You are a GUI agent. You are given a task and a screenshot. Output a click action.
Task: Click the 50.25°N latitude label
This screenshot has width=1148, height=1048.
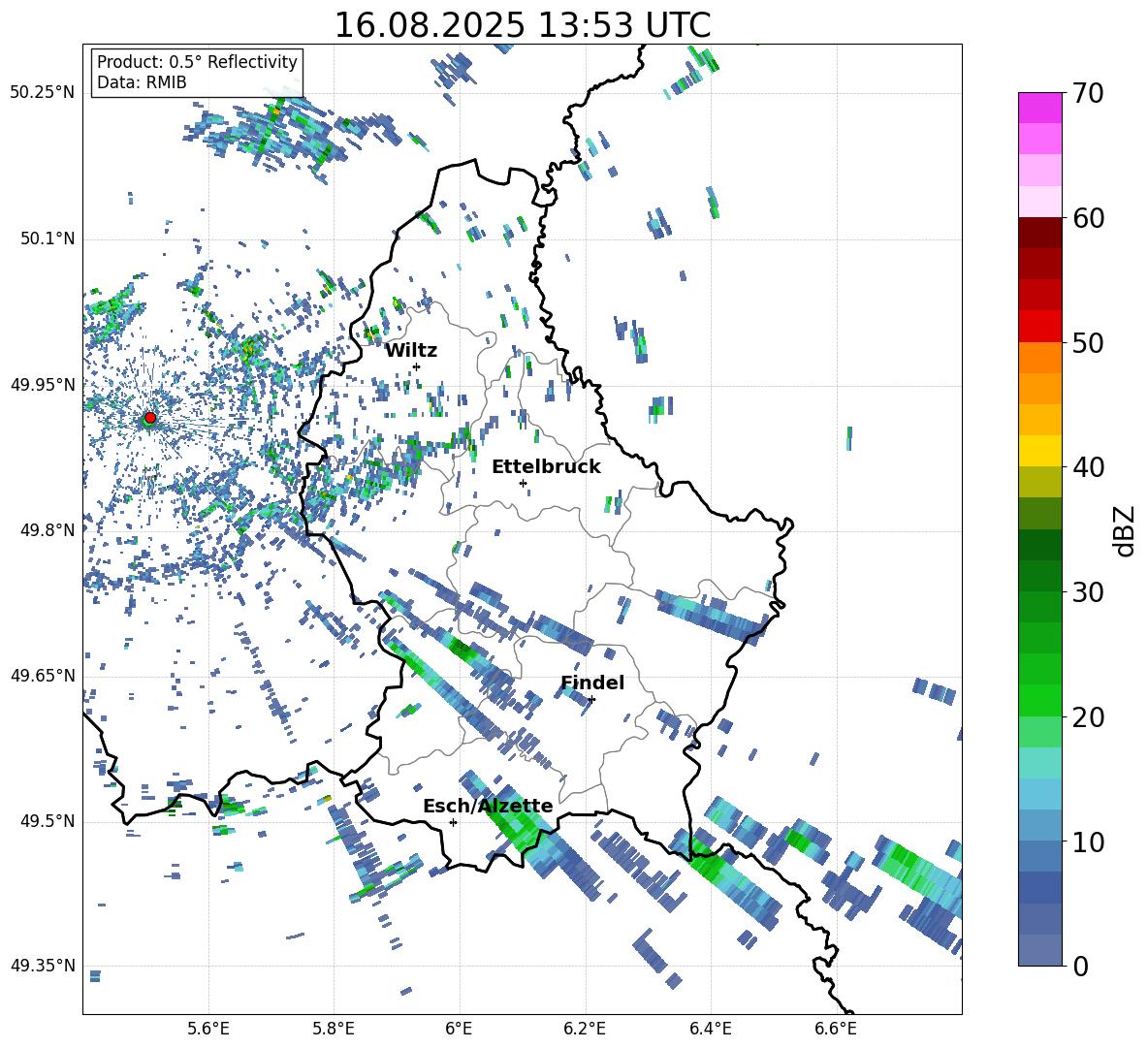pos(43,92)
